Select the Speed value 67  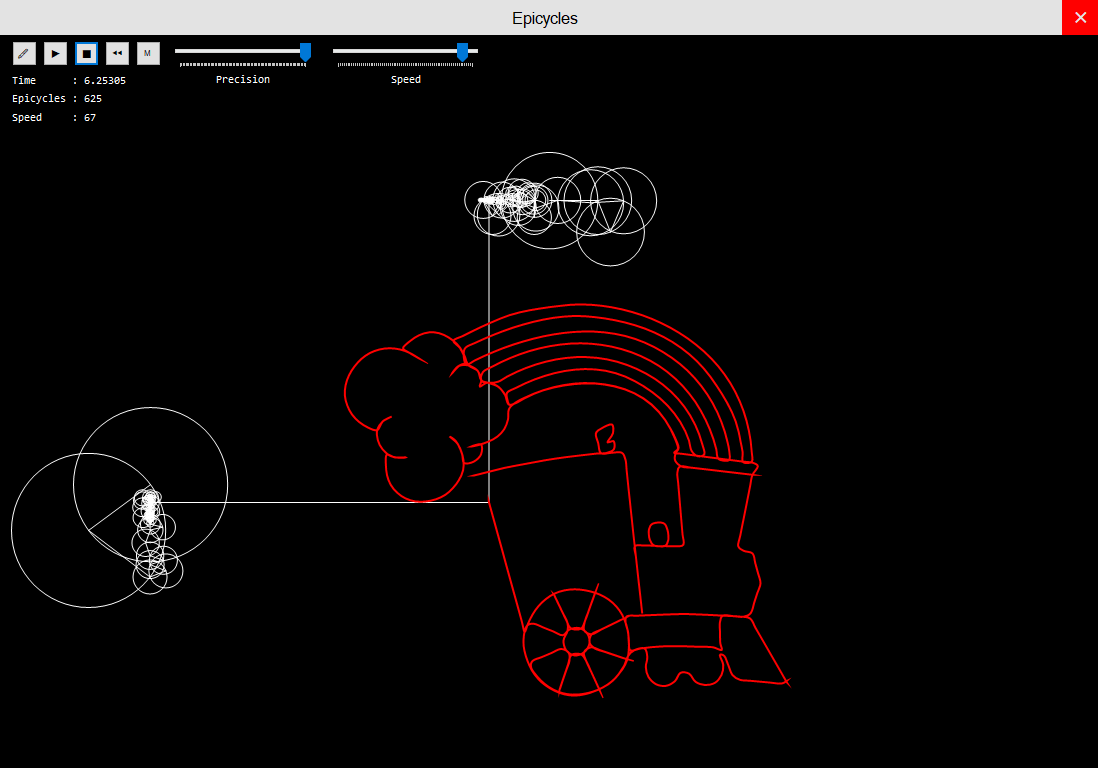[90, 118]
